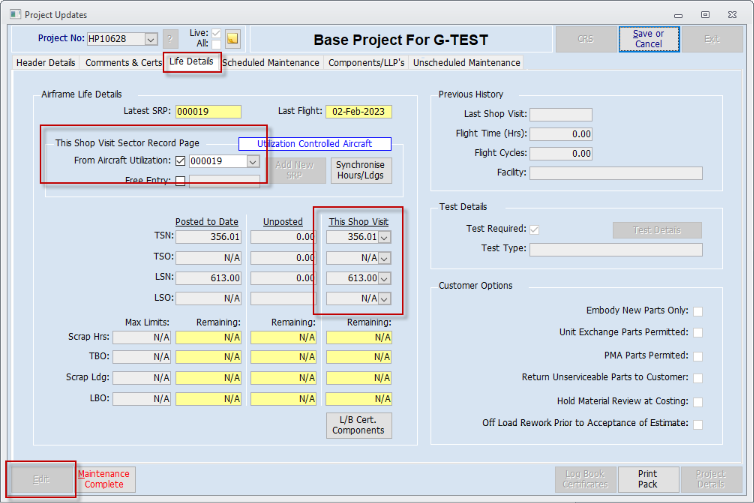Select the Life Details tab
Image resolution: width=754 pixels, height=503 pixels.
point(191,62)
